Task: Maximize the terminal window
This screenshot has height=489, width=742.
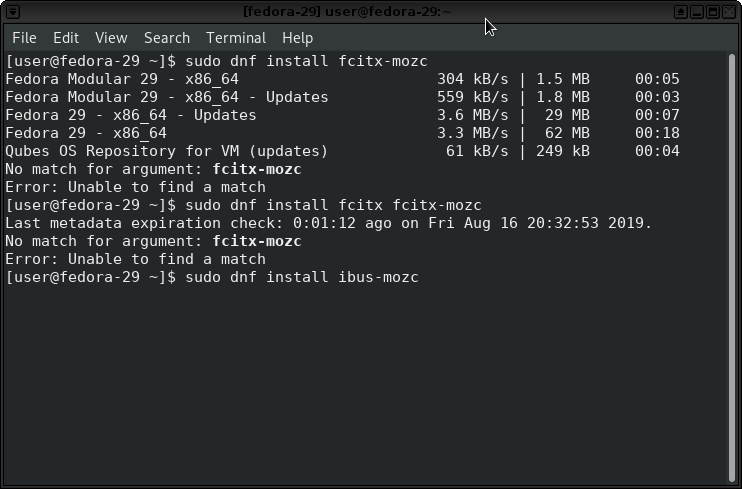Action: [x=713, y=12]
